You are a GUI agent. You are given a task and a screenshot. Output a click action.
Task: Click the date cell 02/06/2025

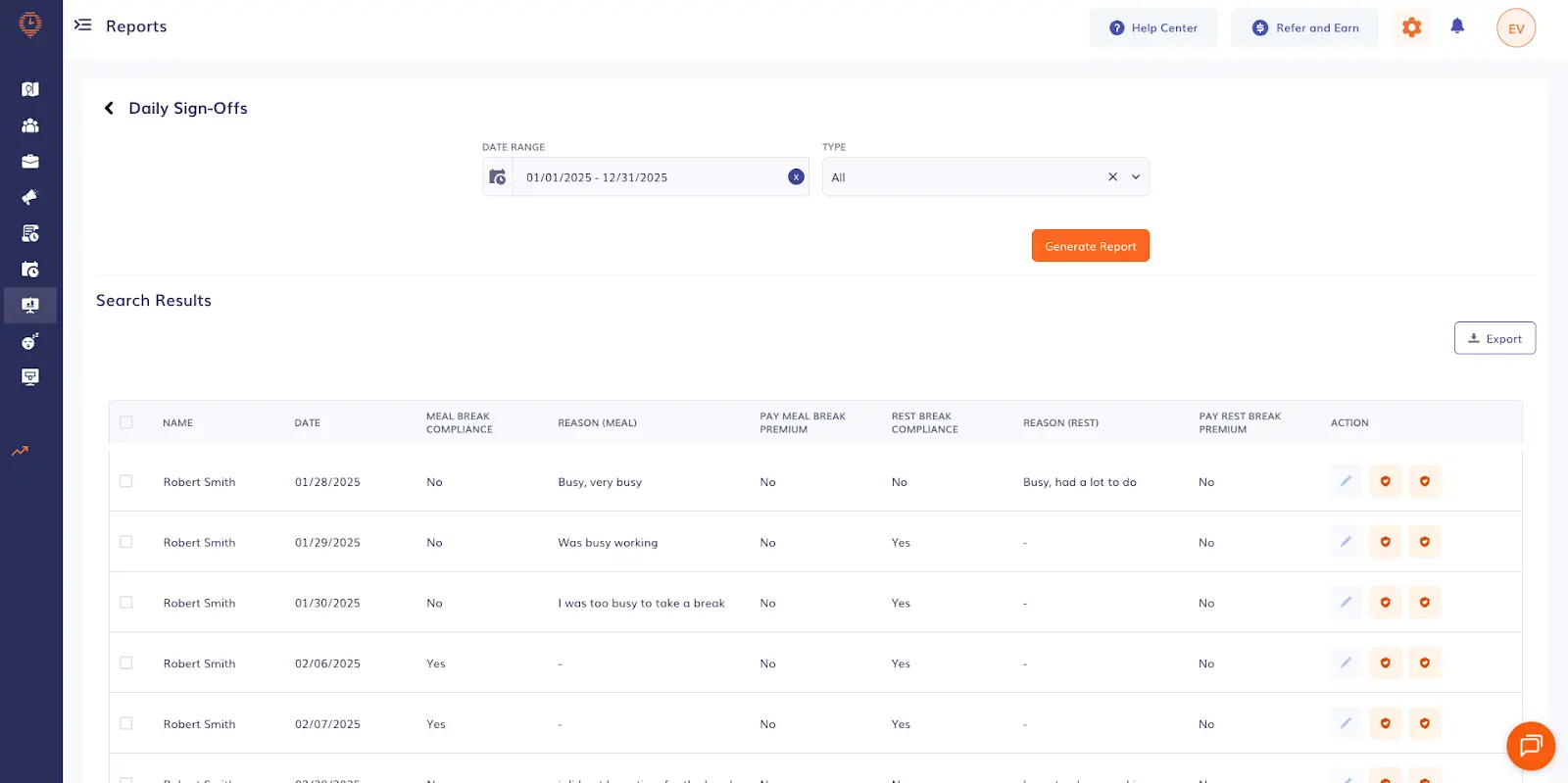tap(327, 664)
